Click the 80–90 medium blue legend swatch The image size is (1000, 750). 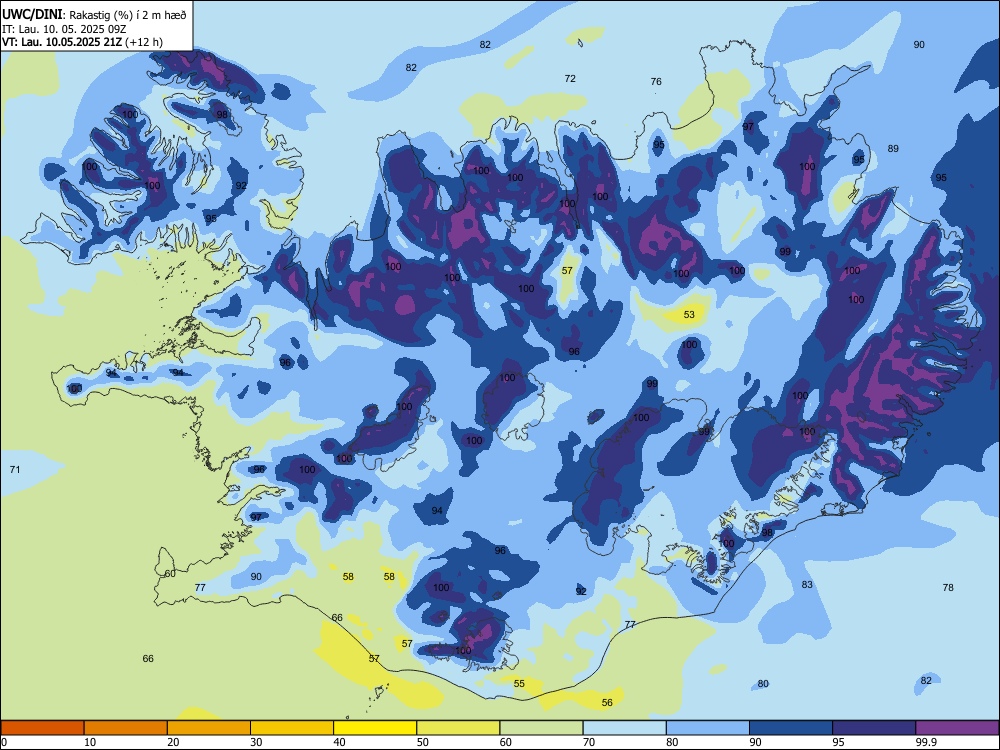[x=708, y=728]
